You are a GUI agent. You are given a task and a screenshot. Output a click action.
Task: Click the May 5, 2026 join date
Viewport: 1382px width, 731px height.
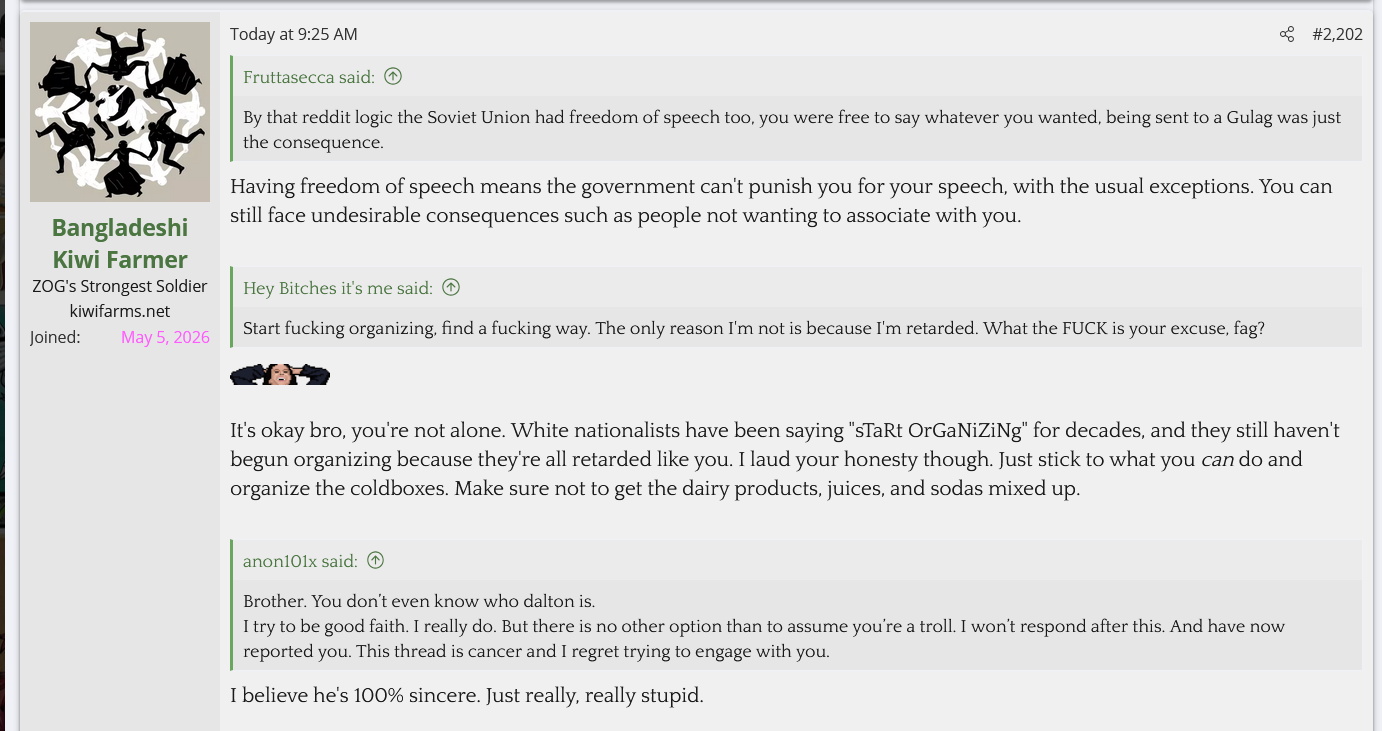pyautogui.click(x=165, y=337)
